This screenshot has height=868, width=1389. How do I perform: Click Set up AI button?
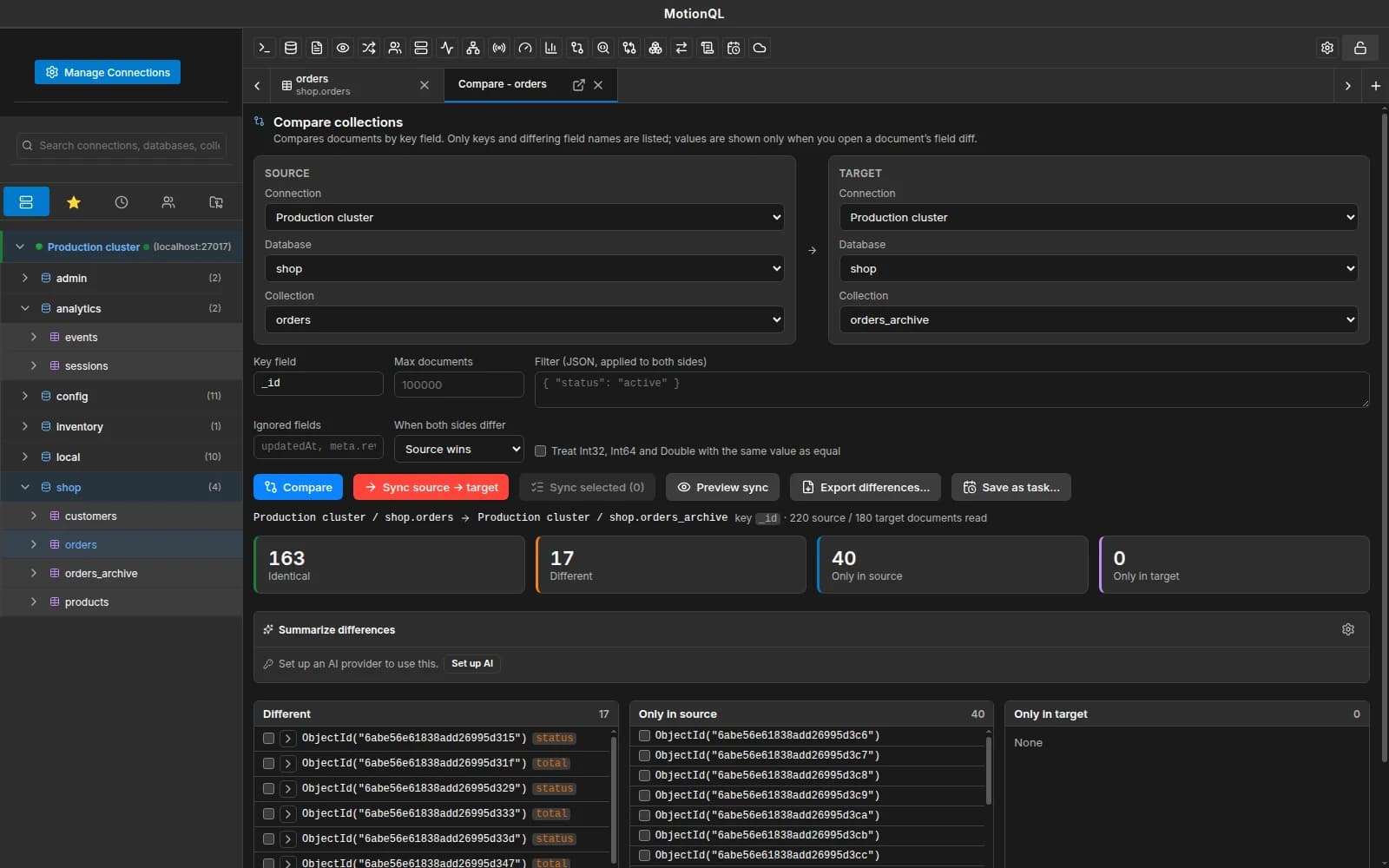click(472, 663)
